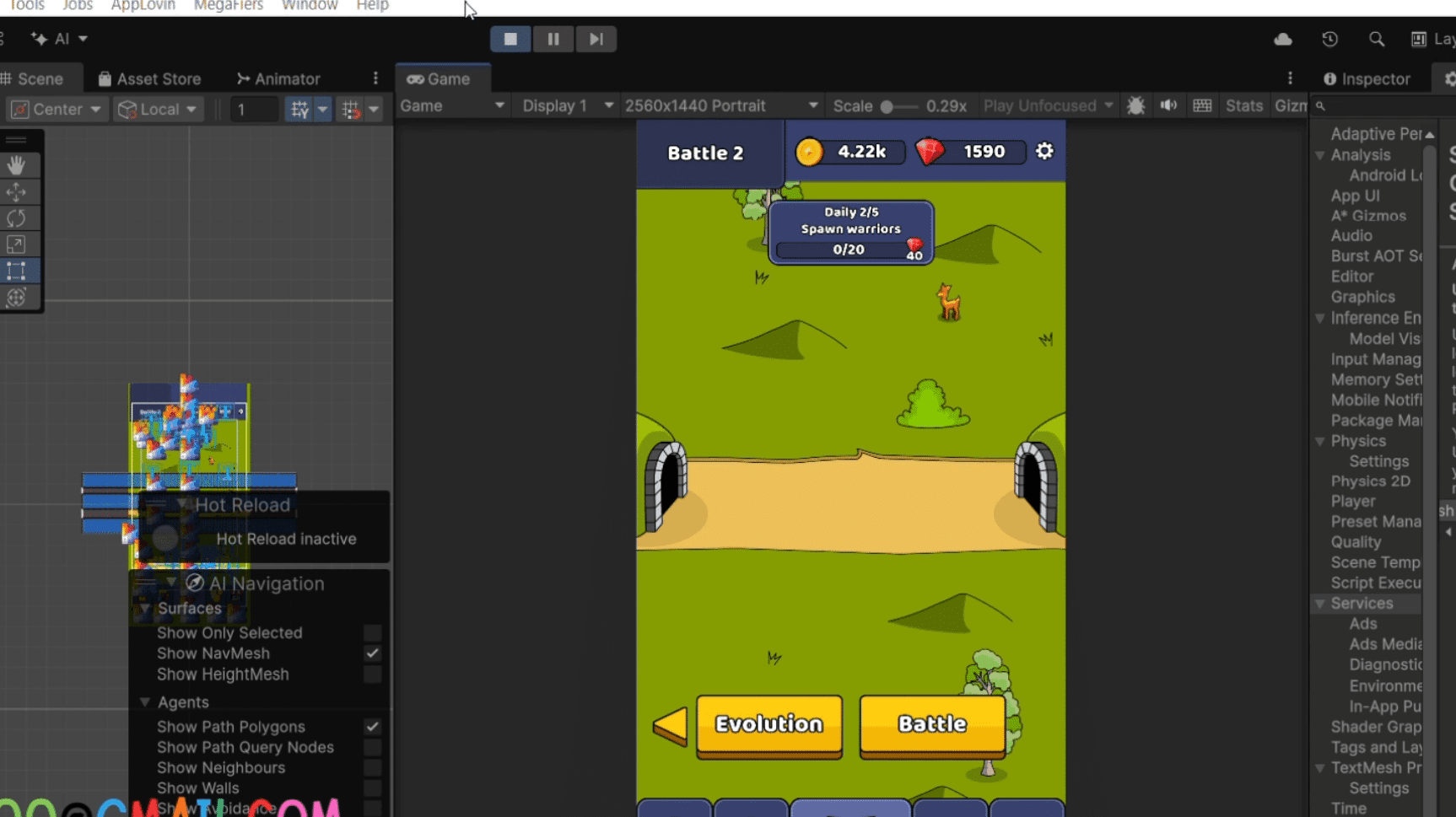Screen dimensions: 1456x817
Task: Open the Play Unfocused dropdown
Action: click(x=1049, y=105)
